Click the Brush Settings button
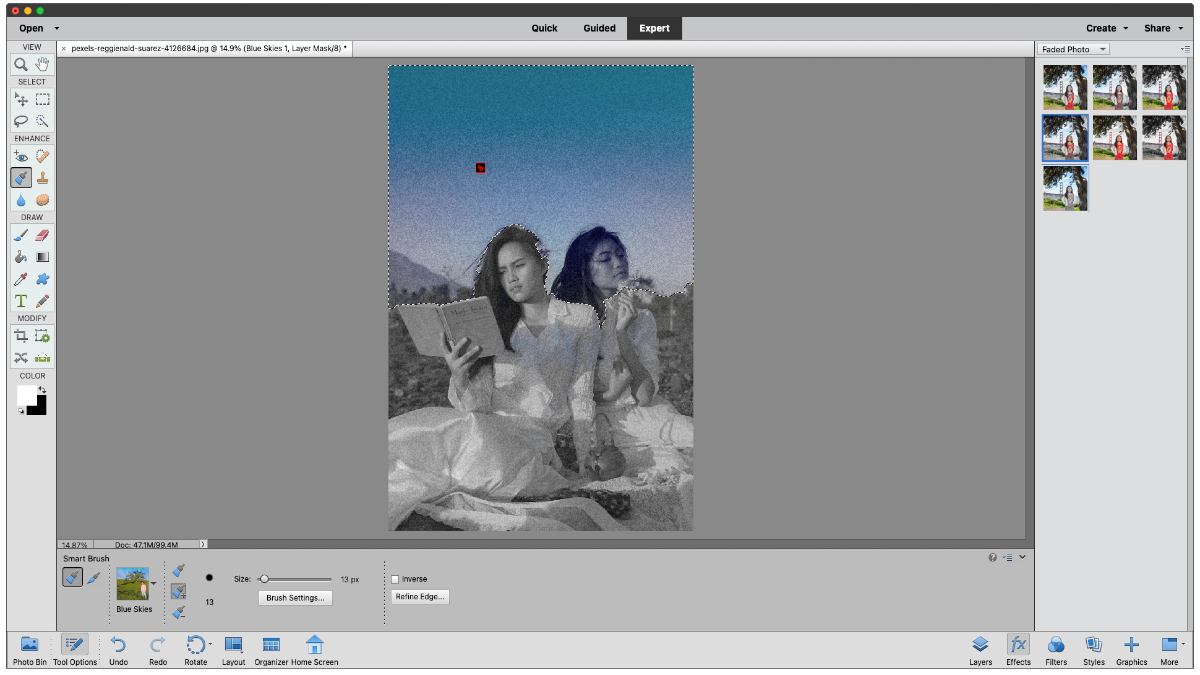 [295, 598]
